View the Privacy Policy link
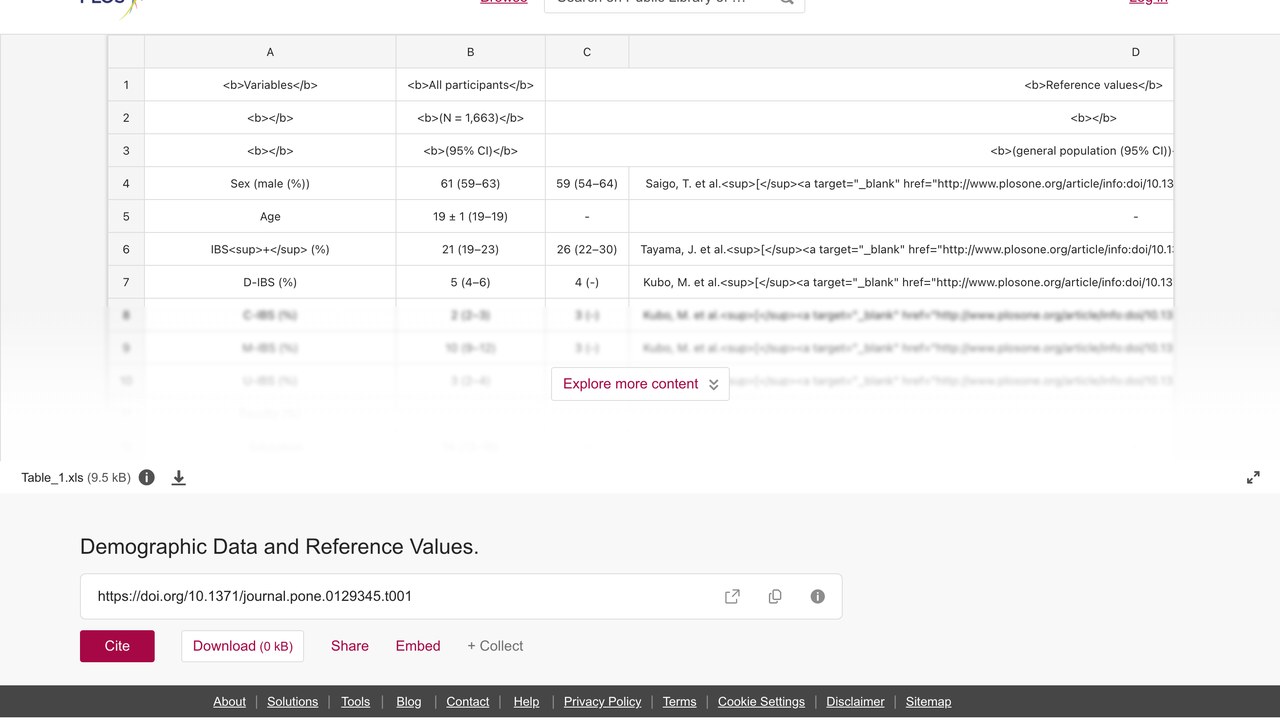The width and height of the screenshot is (1280, 720). (602, 702)
